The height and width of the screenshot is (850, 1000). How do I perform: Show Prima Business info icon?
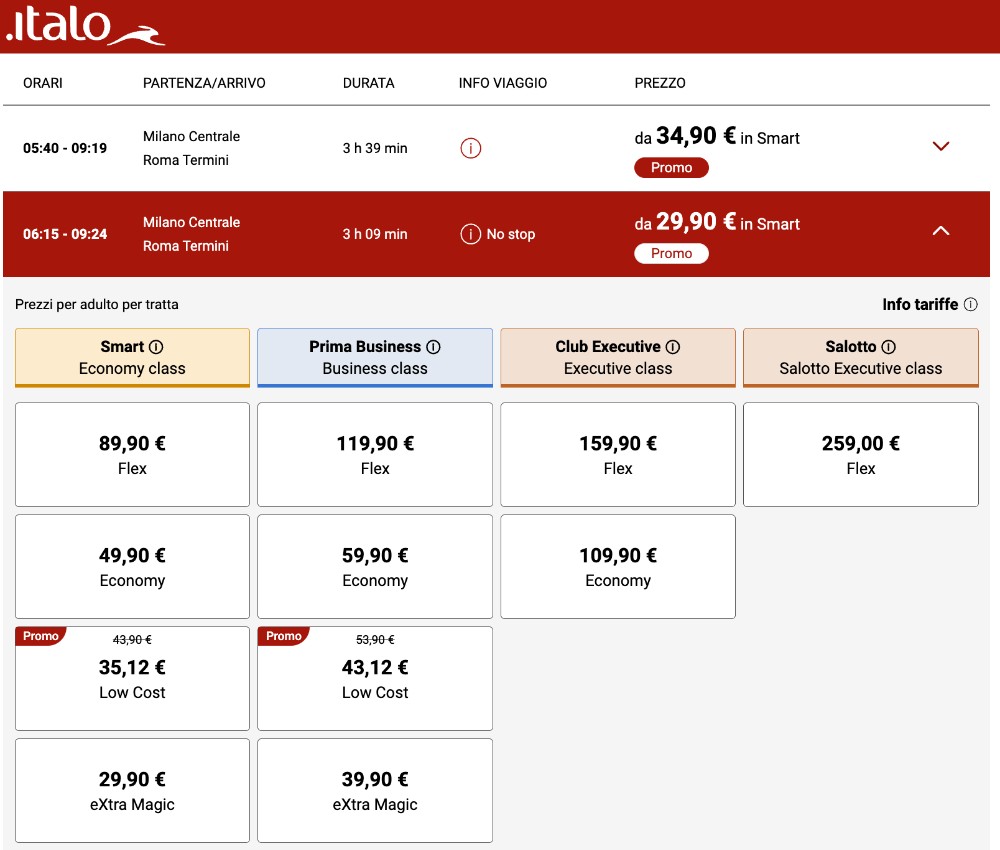coord(434,347)
